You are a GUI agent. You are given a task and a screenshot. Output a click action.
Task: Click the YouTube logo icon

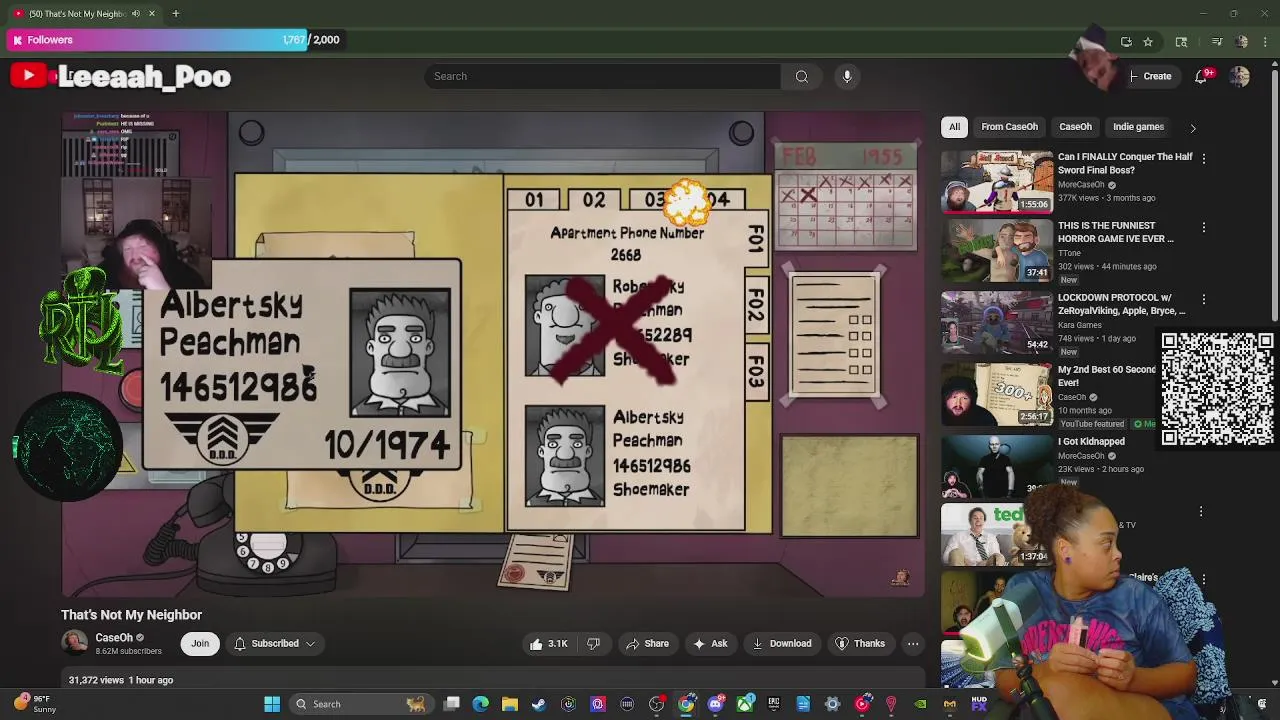point(28,75)
